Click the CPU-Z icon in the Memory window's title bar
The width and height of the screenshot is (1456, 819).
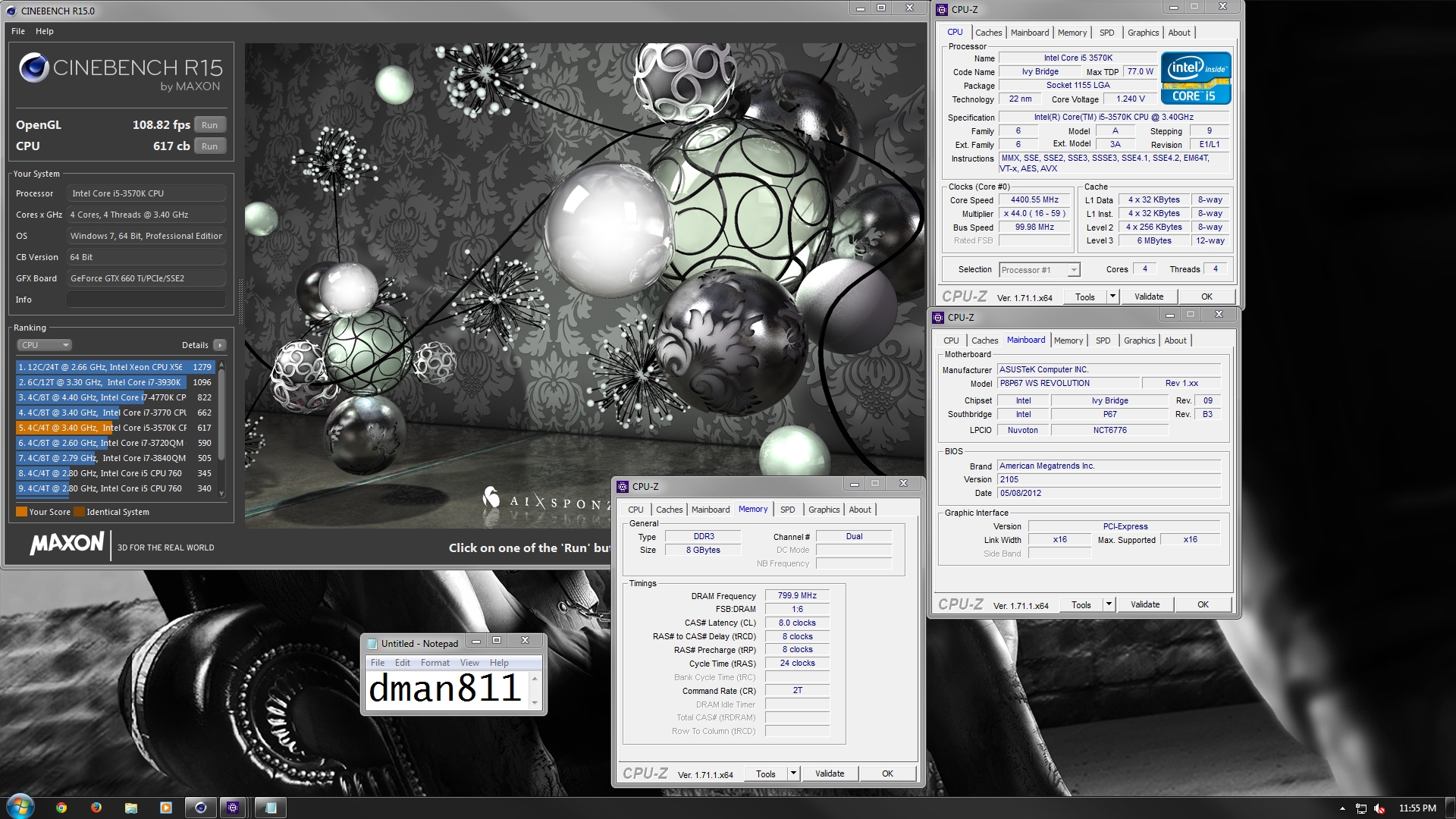click(x=623, y=487)
